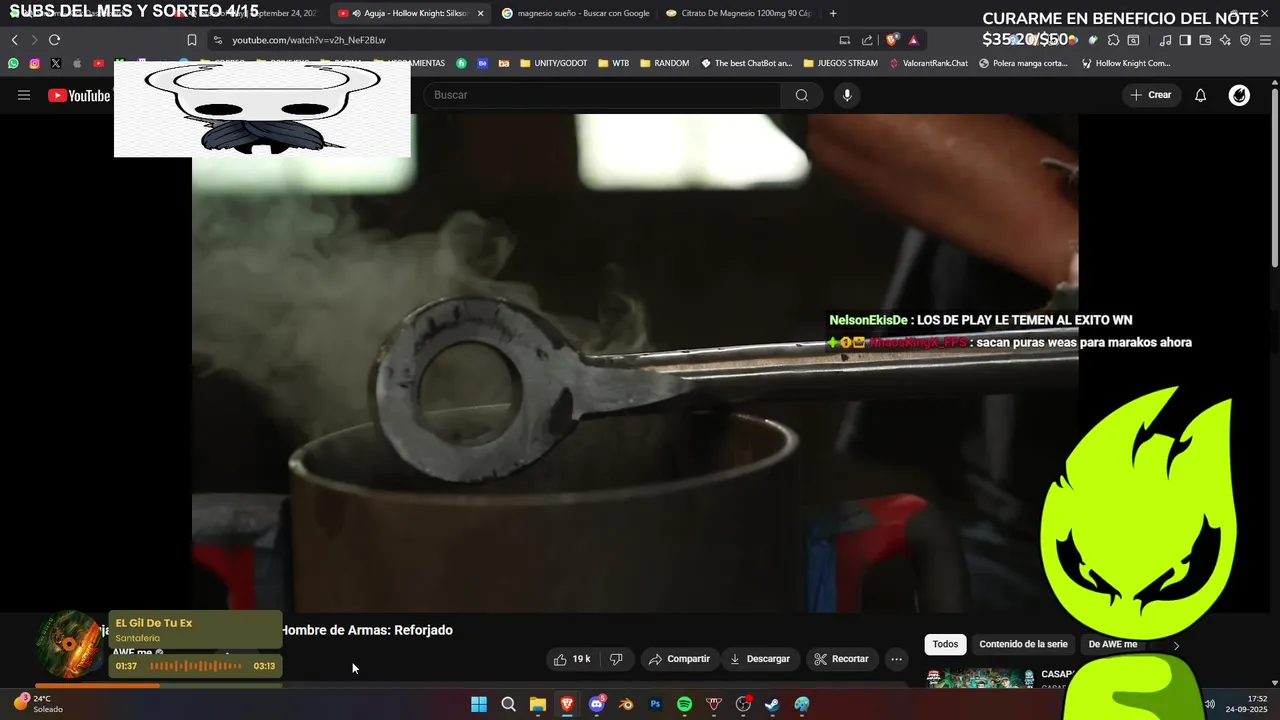The height and width of the screenshot is (720, 1280).
Task: Select Contenido de la serie chip
Action: tap(1023, 644)
